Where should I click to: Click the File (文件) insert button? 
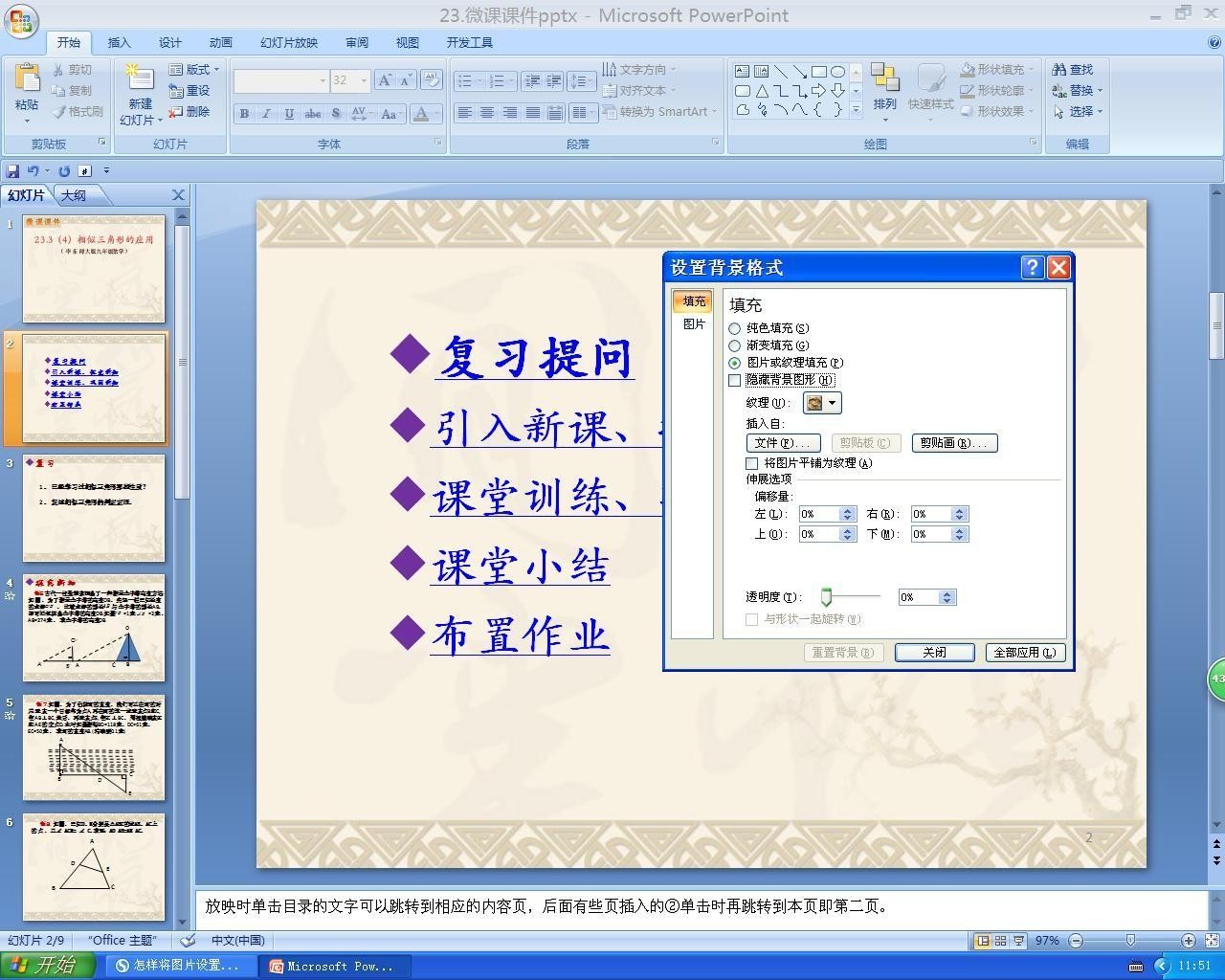(x=783, y=443)
